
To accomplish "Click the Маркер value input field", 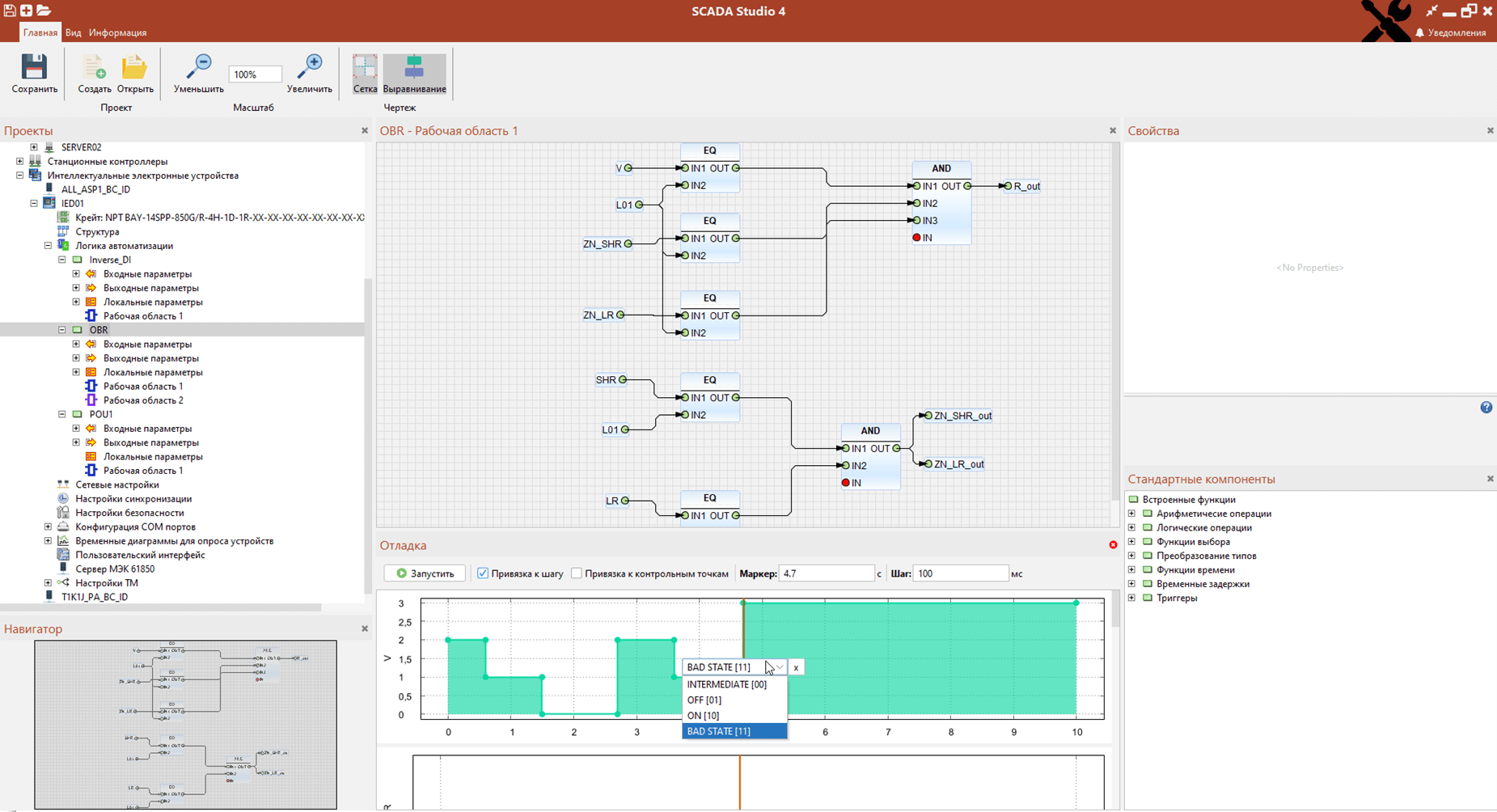I will (825, 573).
